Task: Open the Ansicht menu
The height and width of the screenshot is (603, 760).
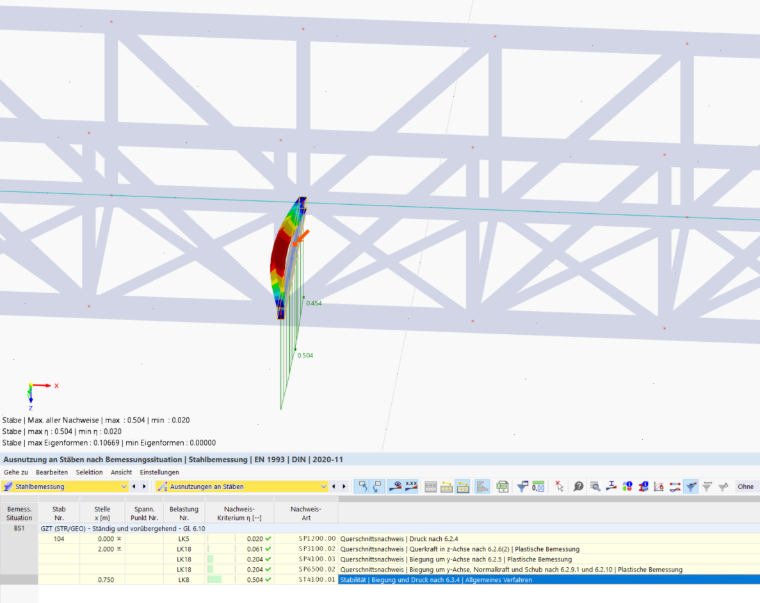Action: click(x=121, y=472)
